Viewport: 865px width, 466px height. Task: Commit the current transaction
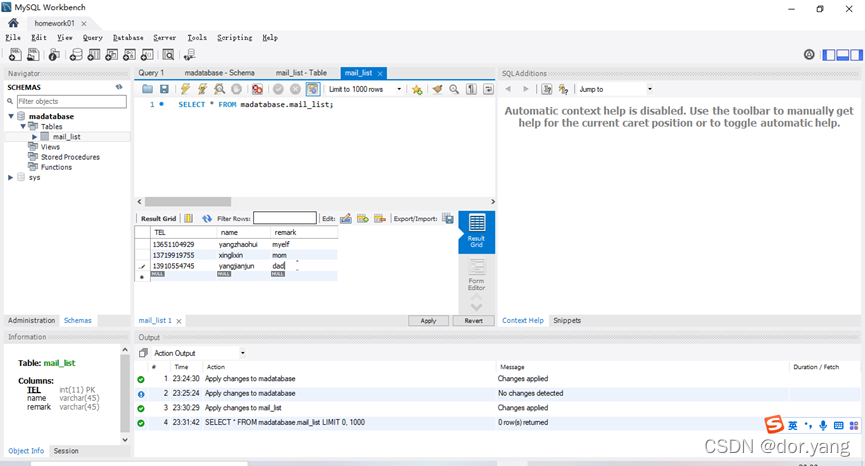point(278,89)
